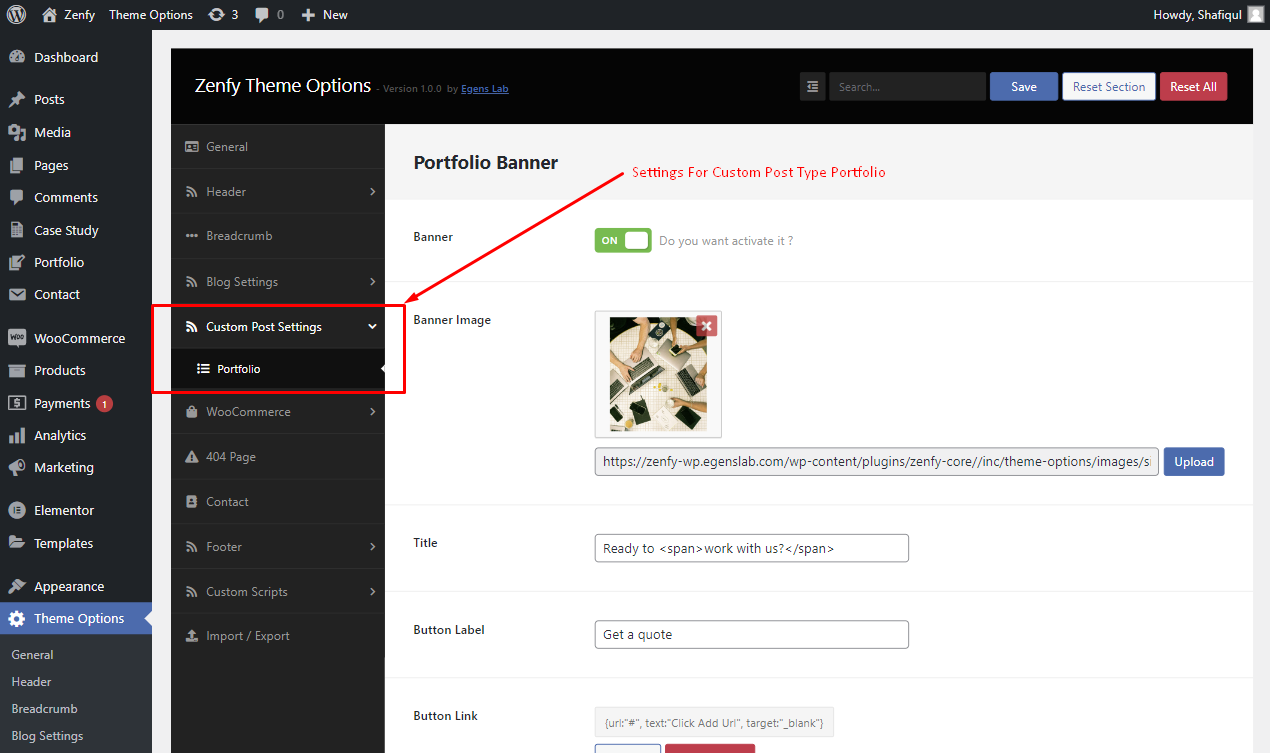
Task: Click the Import / Export upload icon
Action: tap(192, 636)
